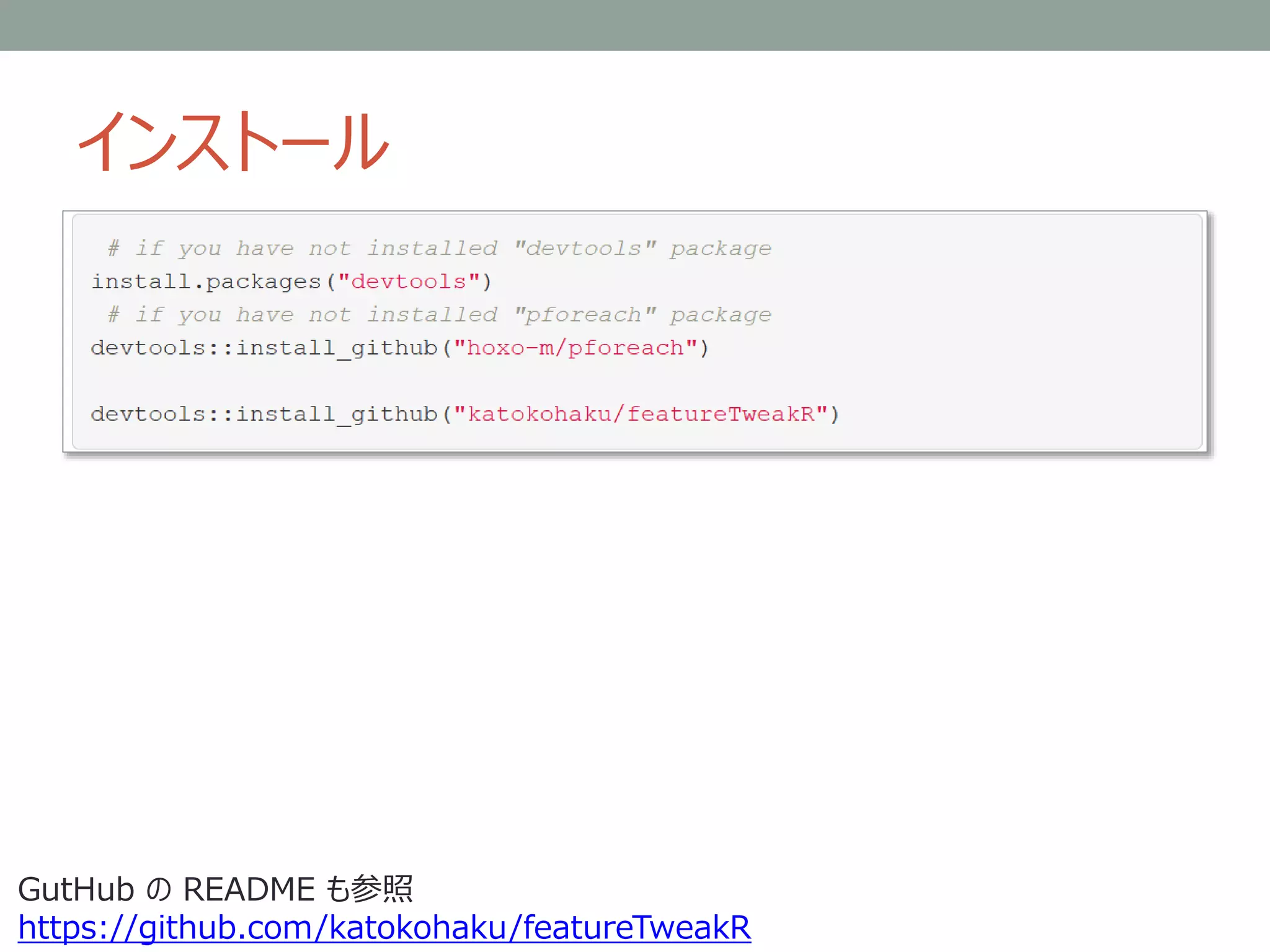This screenshot has width=1270, height=952.
Task: Click the "katokohaku/featureTweakR" red string in code
Action: coord(641,415)
